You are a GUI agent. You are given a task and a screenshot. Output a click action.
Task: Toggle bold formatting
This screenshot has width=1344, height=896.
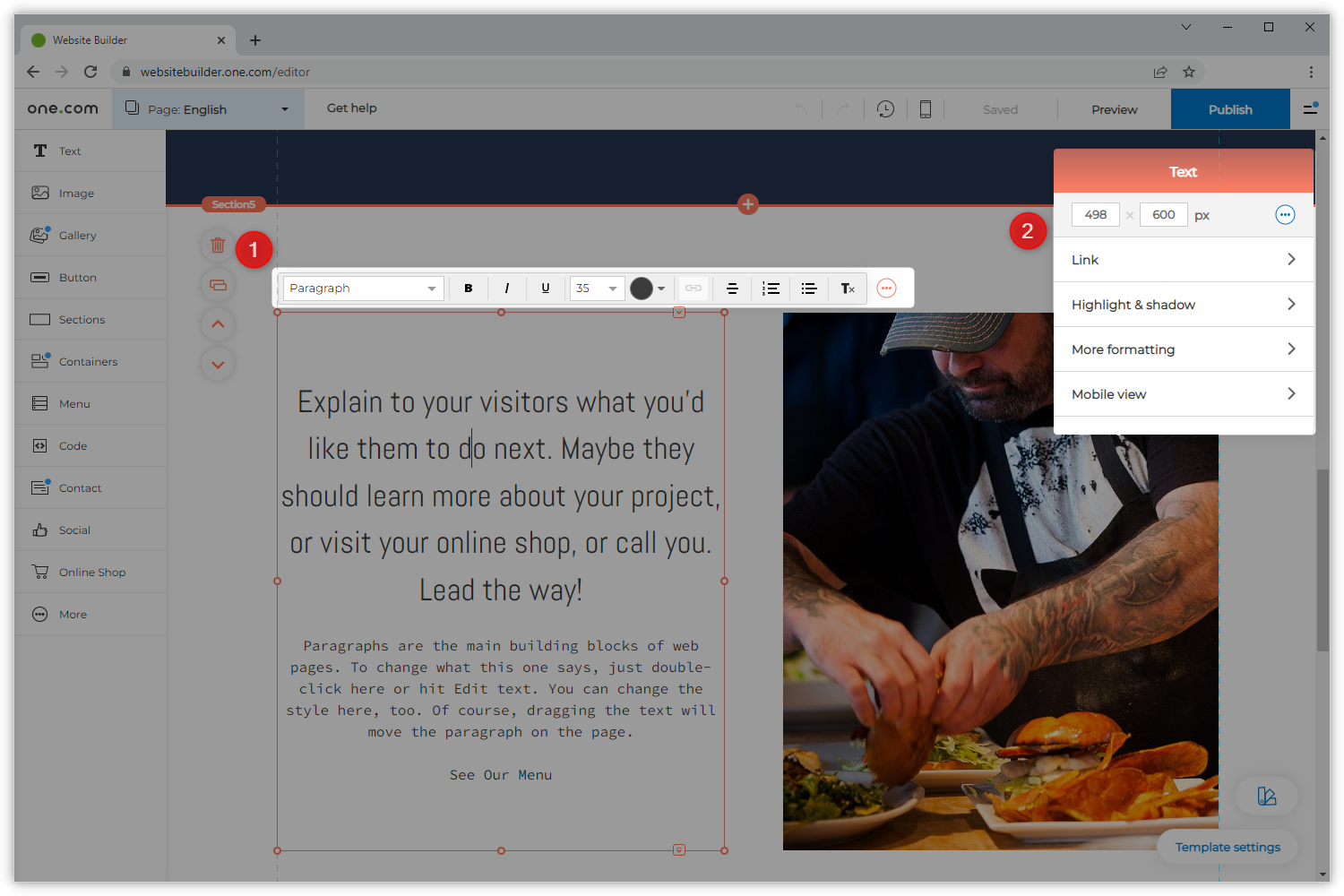coord(468,289)
